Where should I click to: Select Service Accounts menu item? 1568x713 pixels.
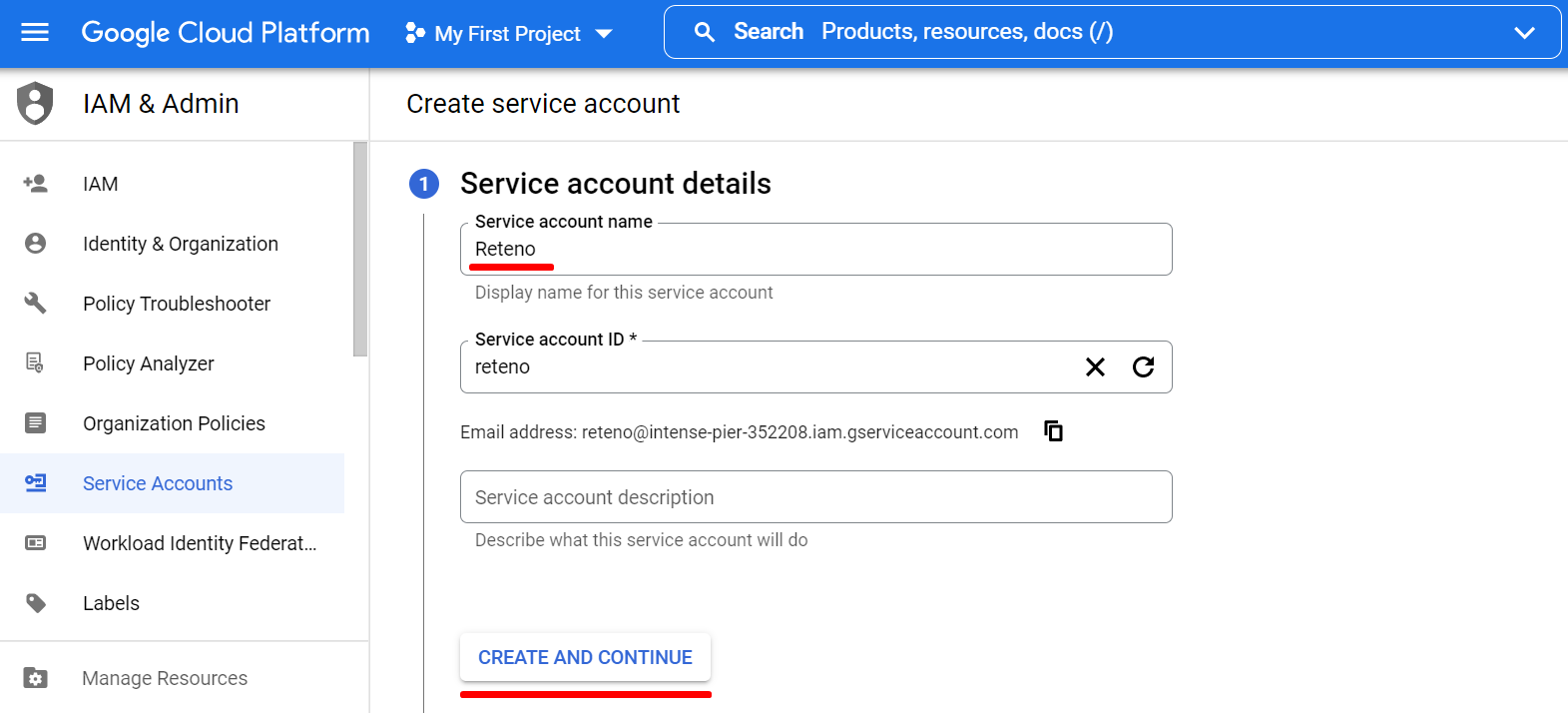point(158,483)
